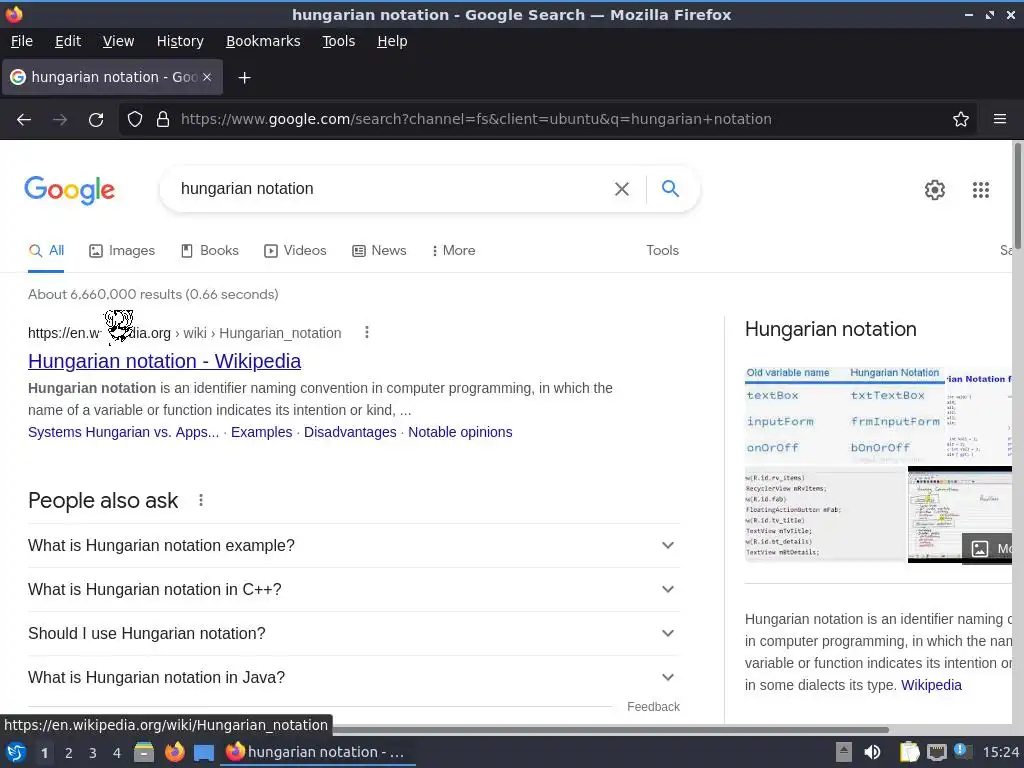The image size is (1024, 768).
Task: Switch to workspace 2 in taskbar
Action: (x=69, y=753)
